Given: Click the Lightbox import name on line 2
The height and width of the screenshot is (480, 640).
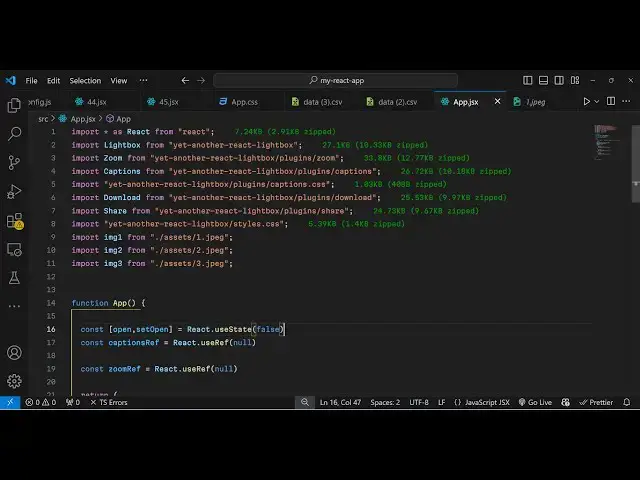Looking at the screenshot, I should tap(122, 145).
